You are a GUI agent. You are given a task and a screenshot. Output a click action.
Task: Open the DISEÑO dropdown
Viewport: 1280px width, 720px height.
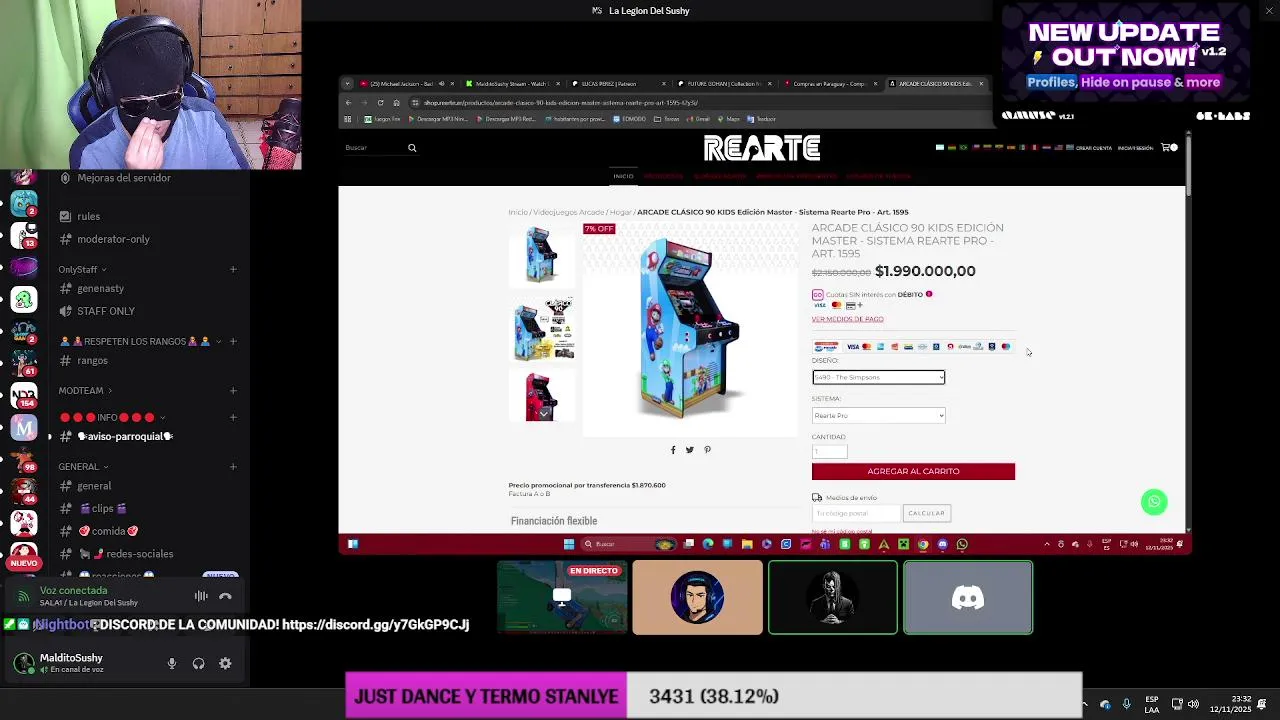click(x=878, y=377)
